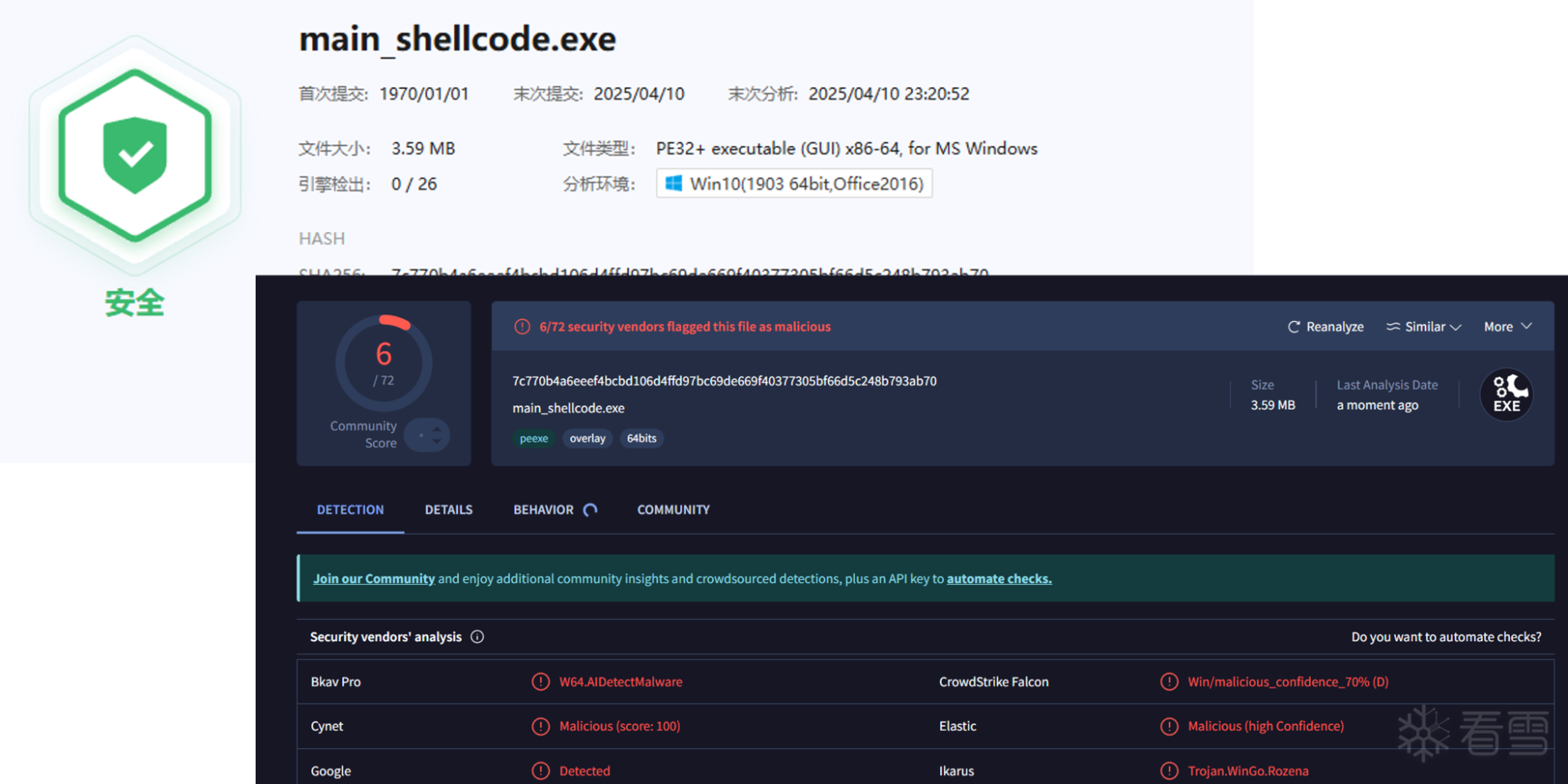Click the main_shellcode.exe heading in sandbox report

[x=457, y=39]
